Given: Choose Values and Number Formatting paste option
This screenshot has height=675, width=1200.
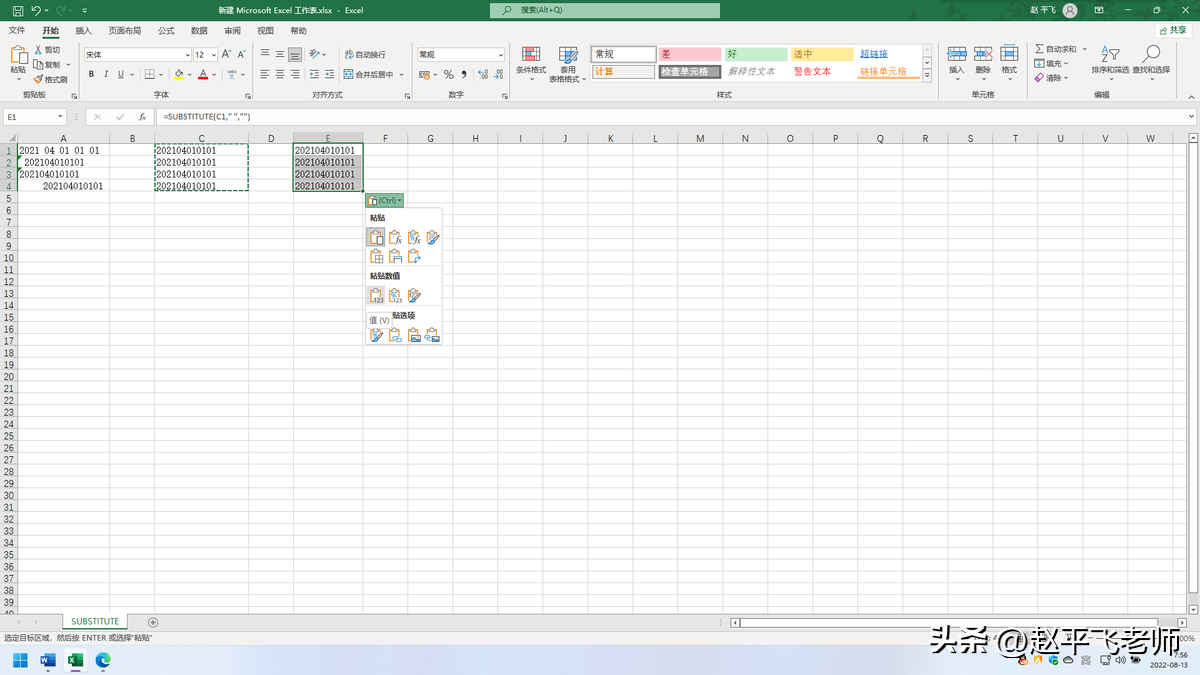Looking at the screenshot, I should [395, 295].
